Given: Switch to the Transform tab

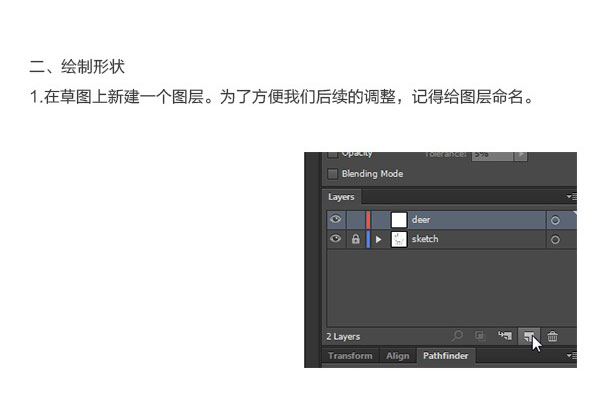Looking at the screenshot, I should [350, 356].
